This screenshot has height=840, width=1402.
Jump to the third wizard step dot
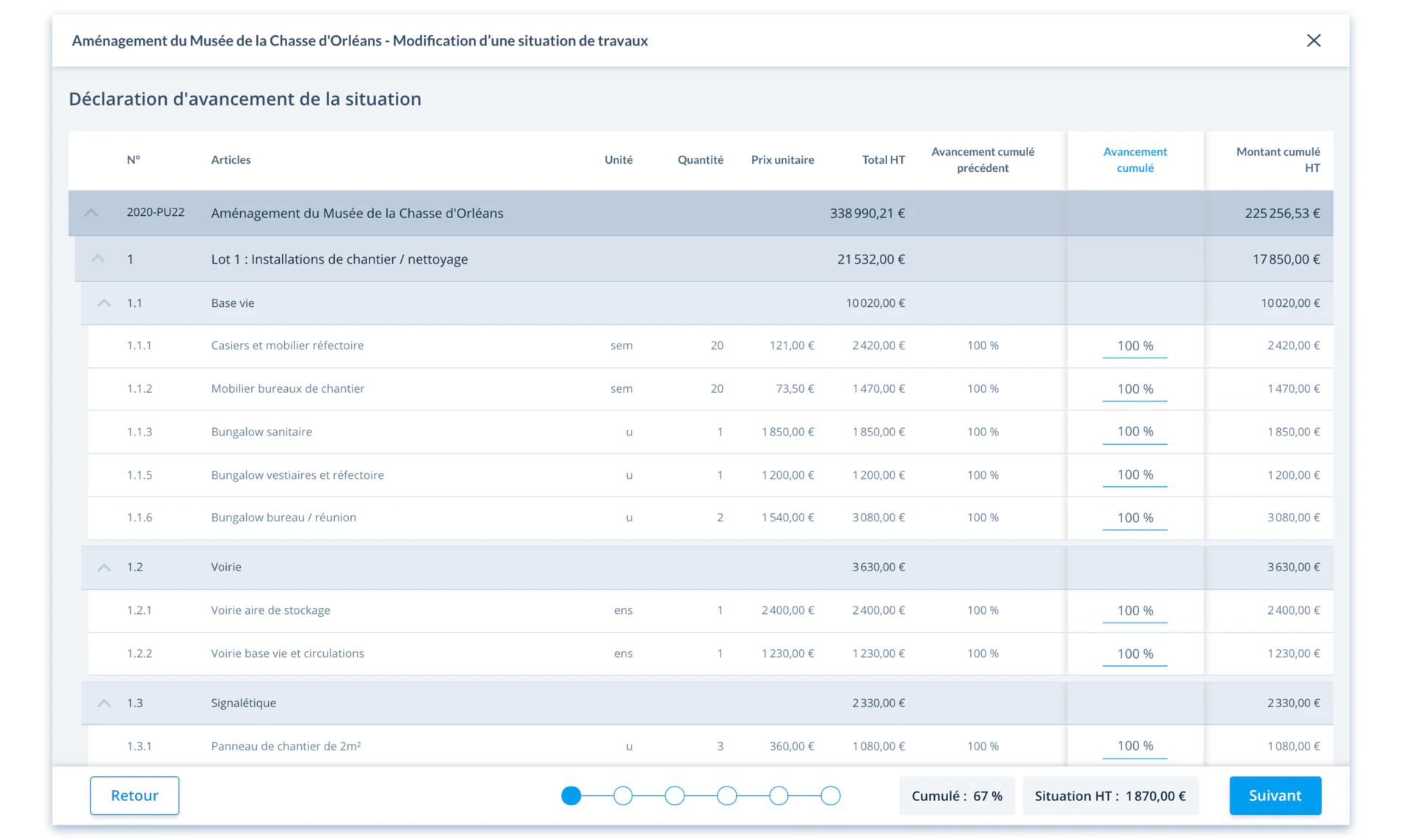(675, 795)
